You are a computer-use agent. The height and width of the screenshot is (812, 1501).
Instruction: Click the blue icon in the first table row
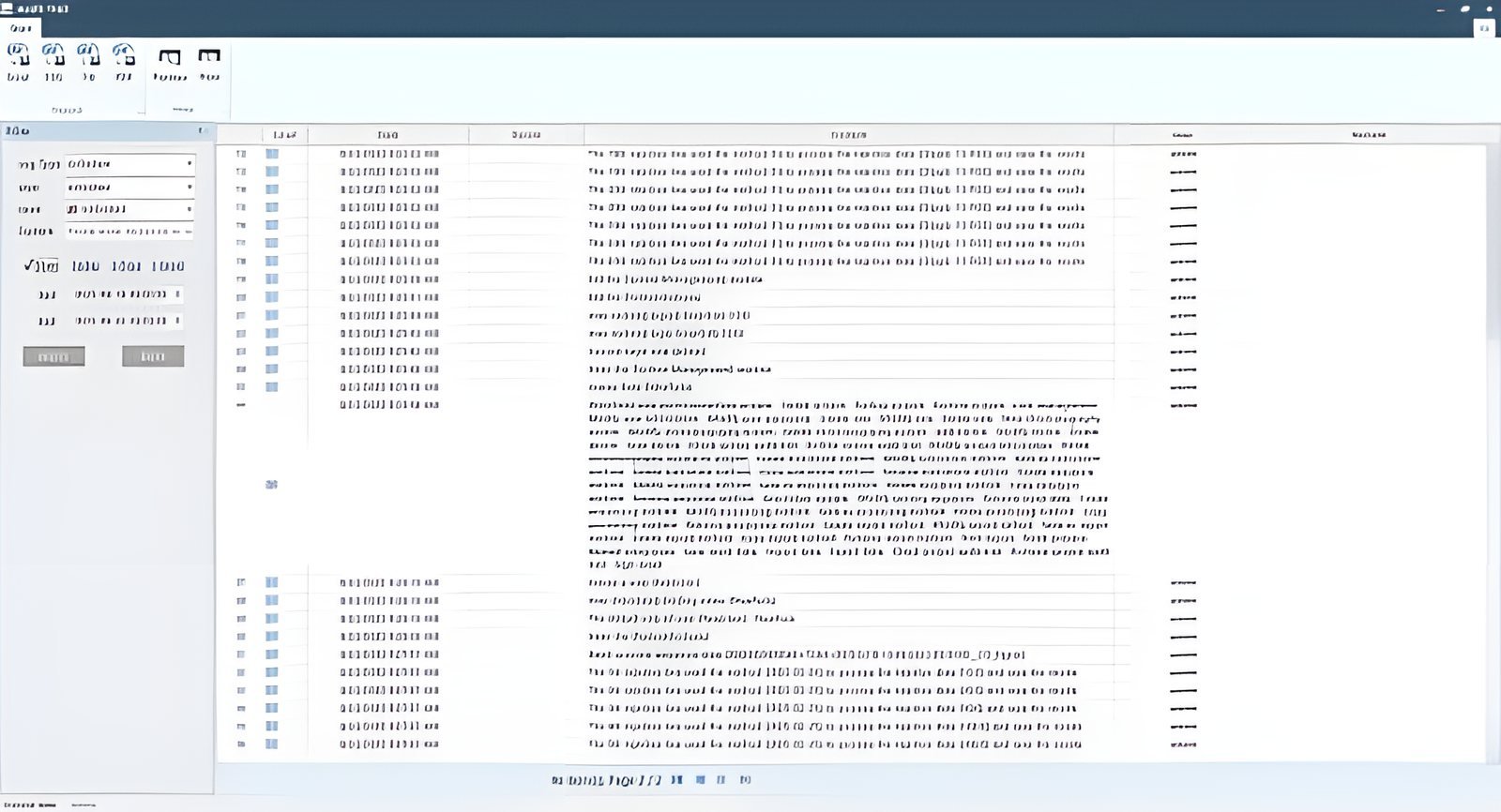tap(272, 154)
